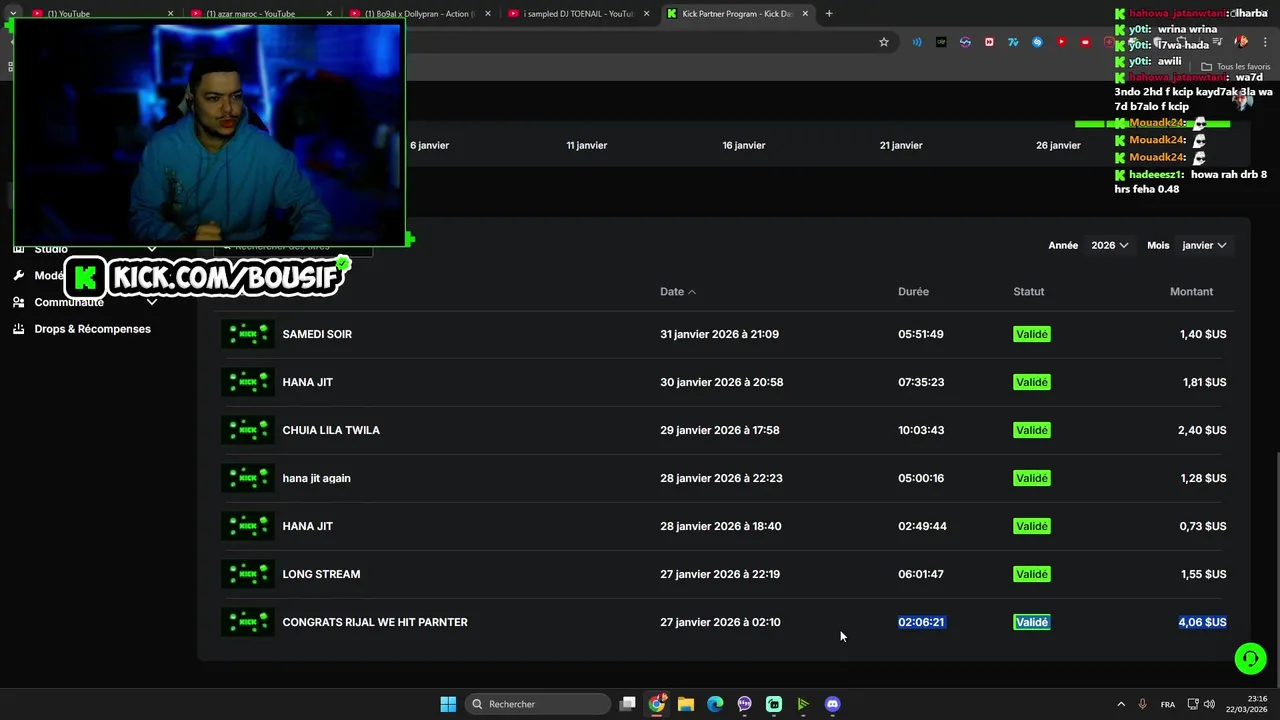Open the Chrome three-dot menu
Screen dimensions: 1280x720
coord(1265,42)
